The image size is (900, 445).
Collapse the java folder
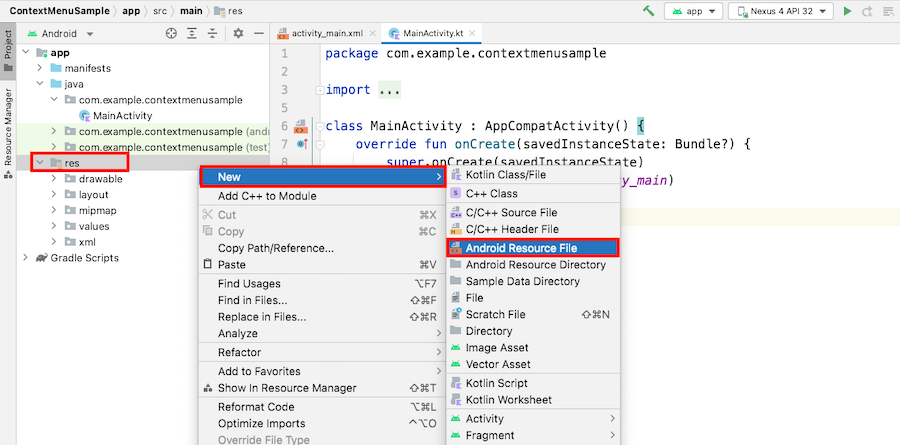pyautogui.click(x=40, y=84)
